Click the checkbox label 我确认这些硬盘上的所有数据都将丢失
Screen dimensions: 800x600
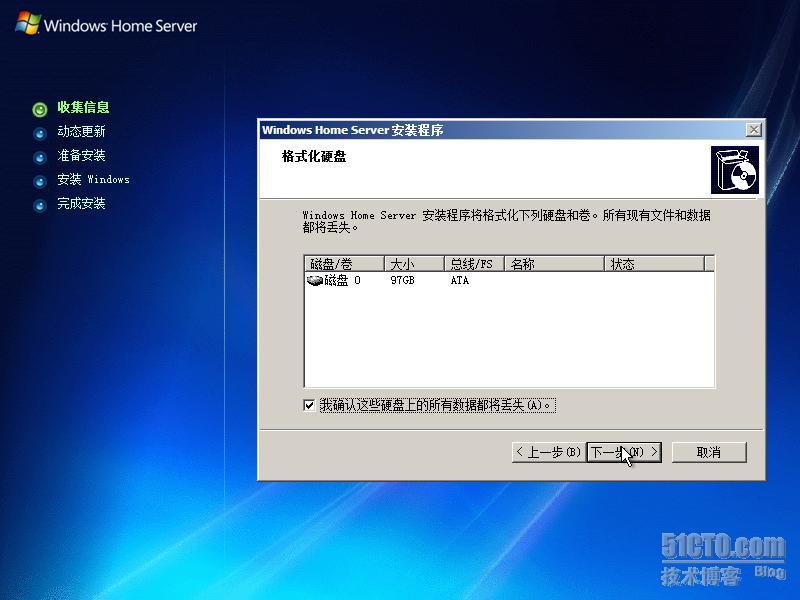click(x=437, y=405)
